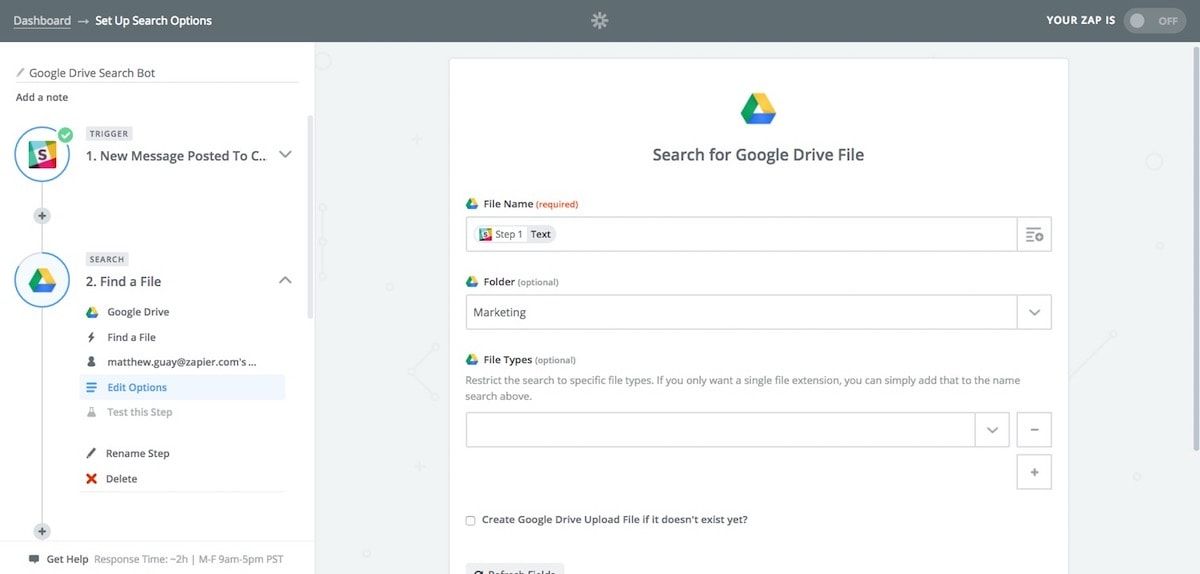1200x574 pixels.
Task: Open the File Types dropdown arrow
Action: (992, 430)
